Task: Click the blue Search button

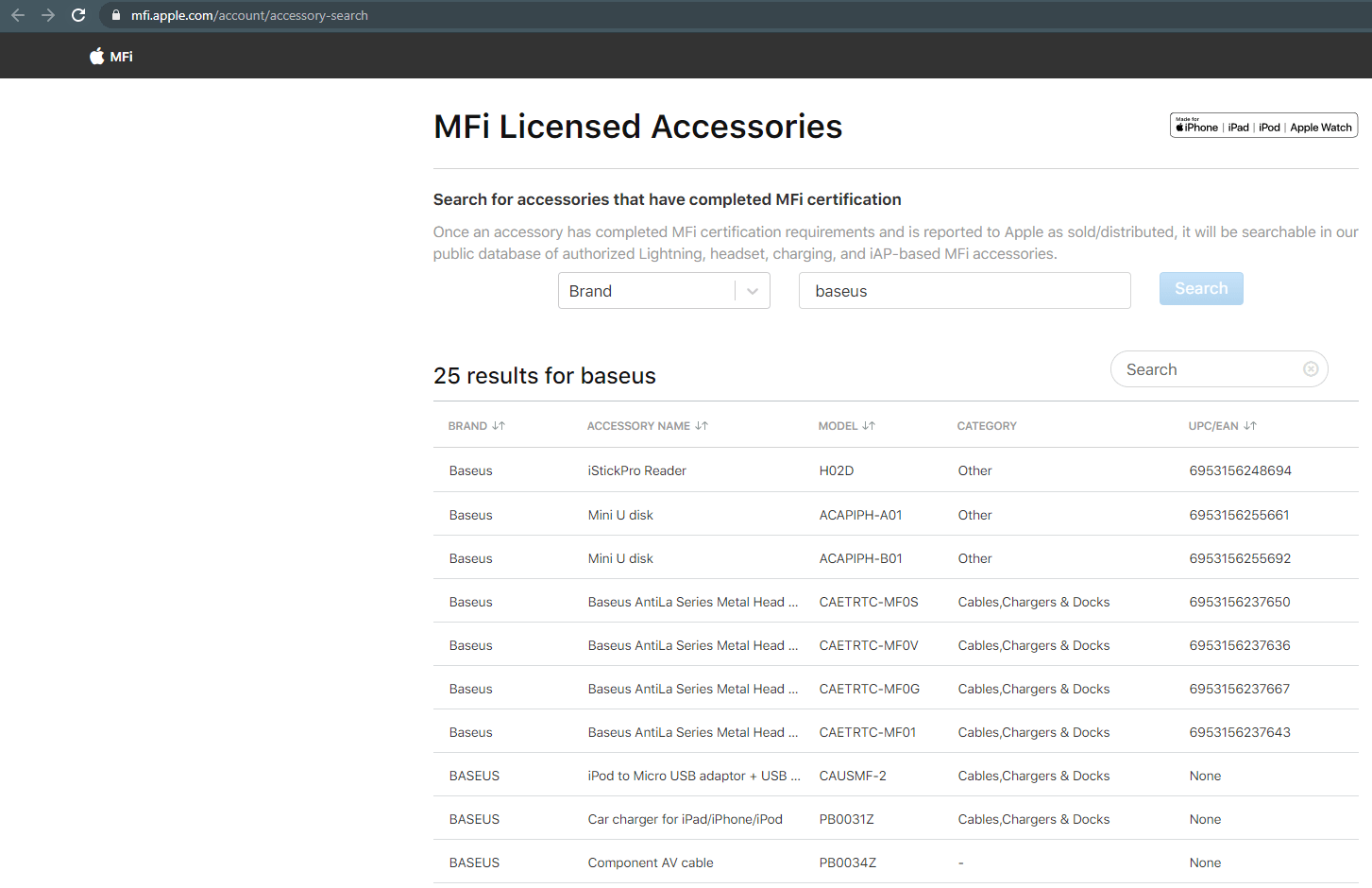Action: point(1201,289)
